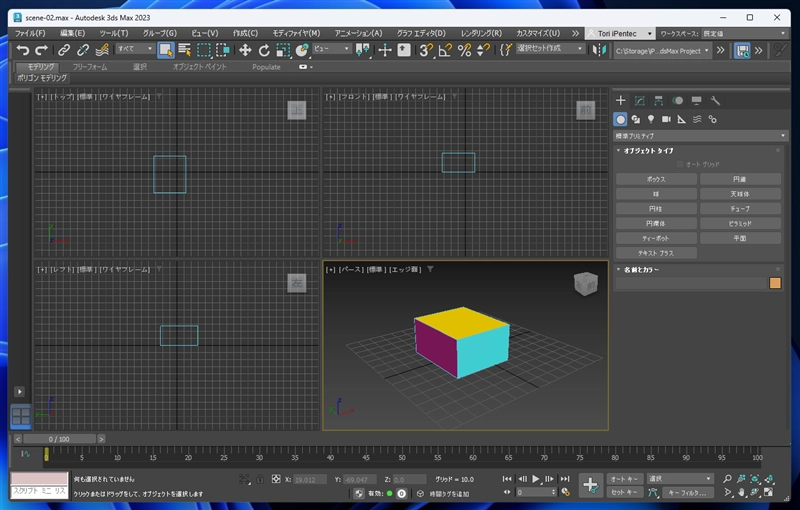Select the Rotate tool

(264, 50)
